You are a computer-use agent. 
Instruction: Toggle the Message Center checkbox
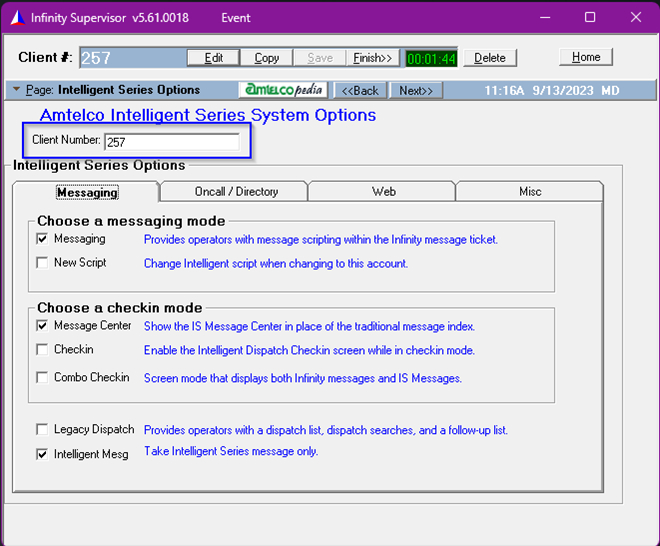click(x=42, y=326)
